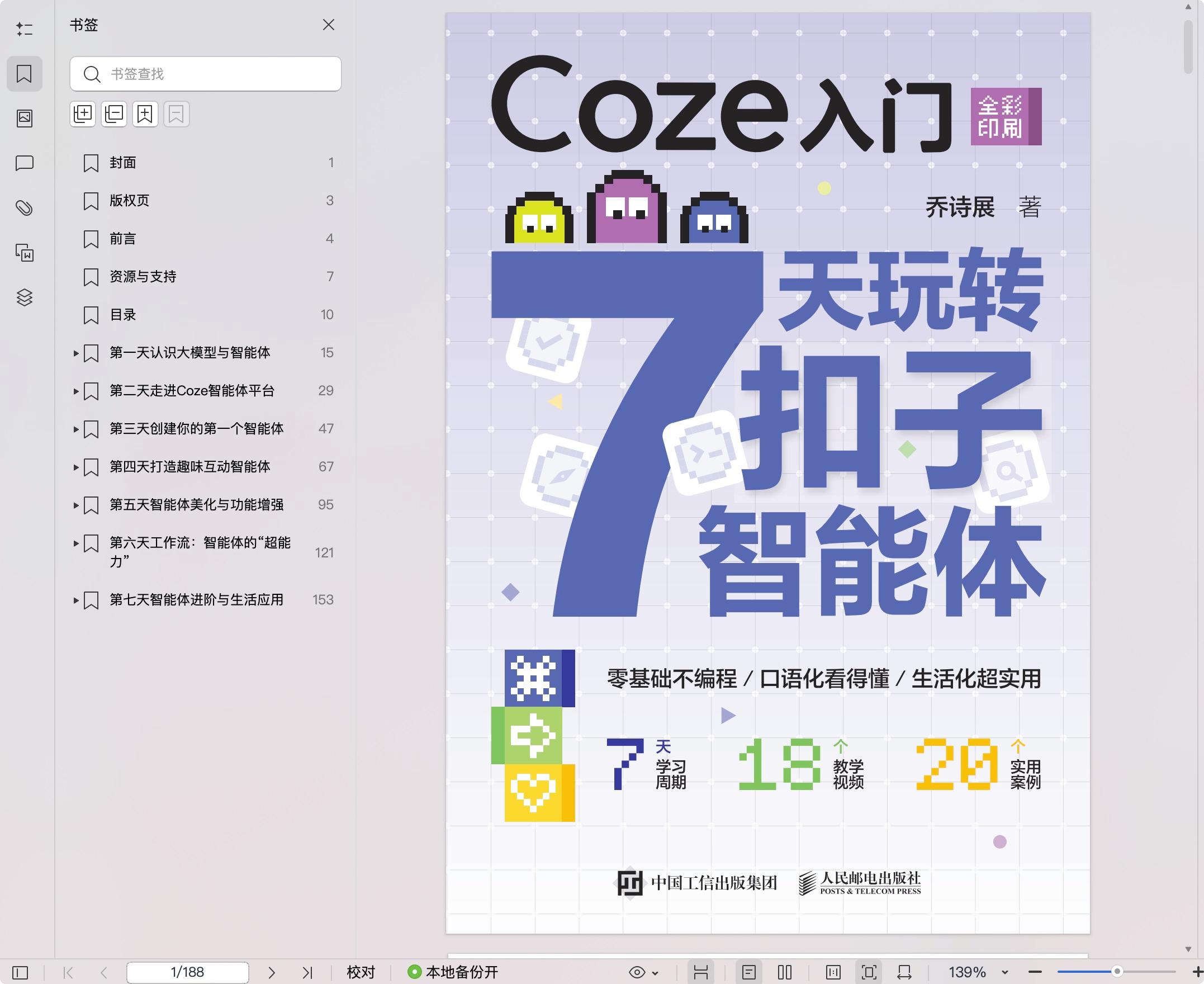Open the document convert panel icon
This screenshot has width=1204, height=984.
(25, 252)
